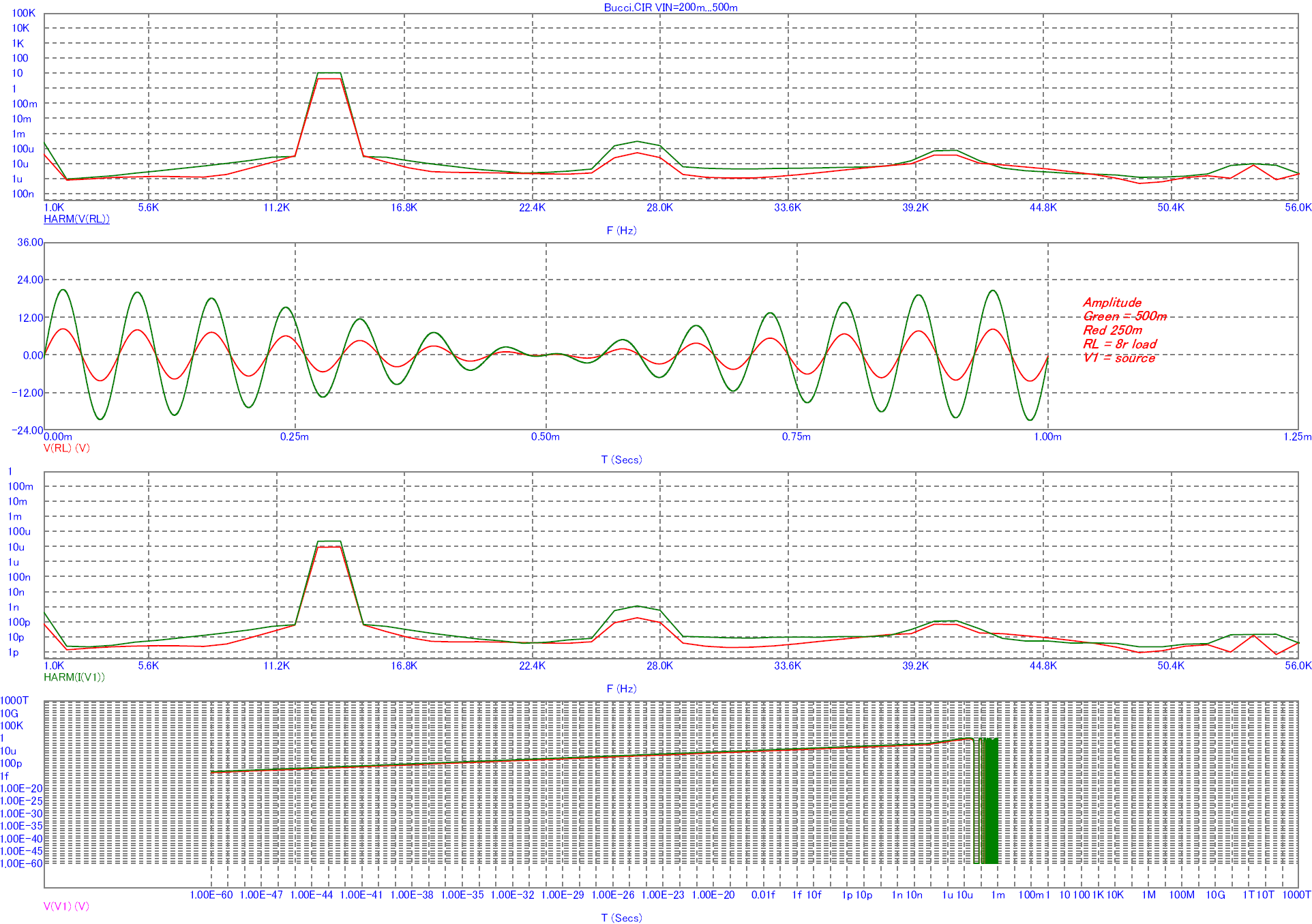Click the 100M label on bottom x-axis
Screen dimensions: 1312x924
click(x=1182, y=895)
